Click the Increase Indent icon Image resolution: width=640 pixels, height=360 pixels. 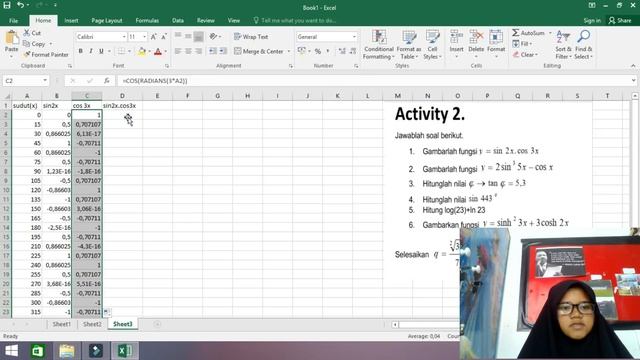pos(223,51)
